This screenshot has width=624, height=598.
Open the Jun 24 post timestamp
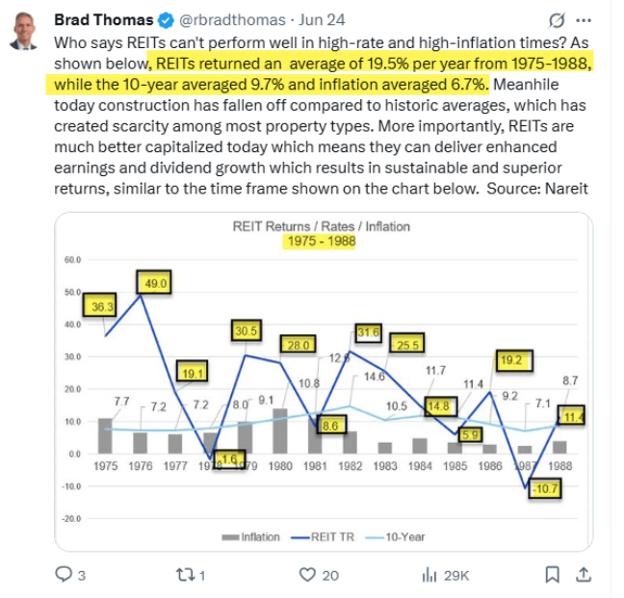click(322, 20)
